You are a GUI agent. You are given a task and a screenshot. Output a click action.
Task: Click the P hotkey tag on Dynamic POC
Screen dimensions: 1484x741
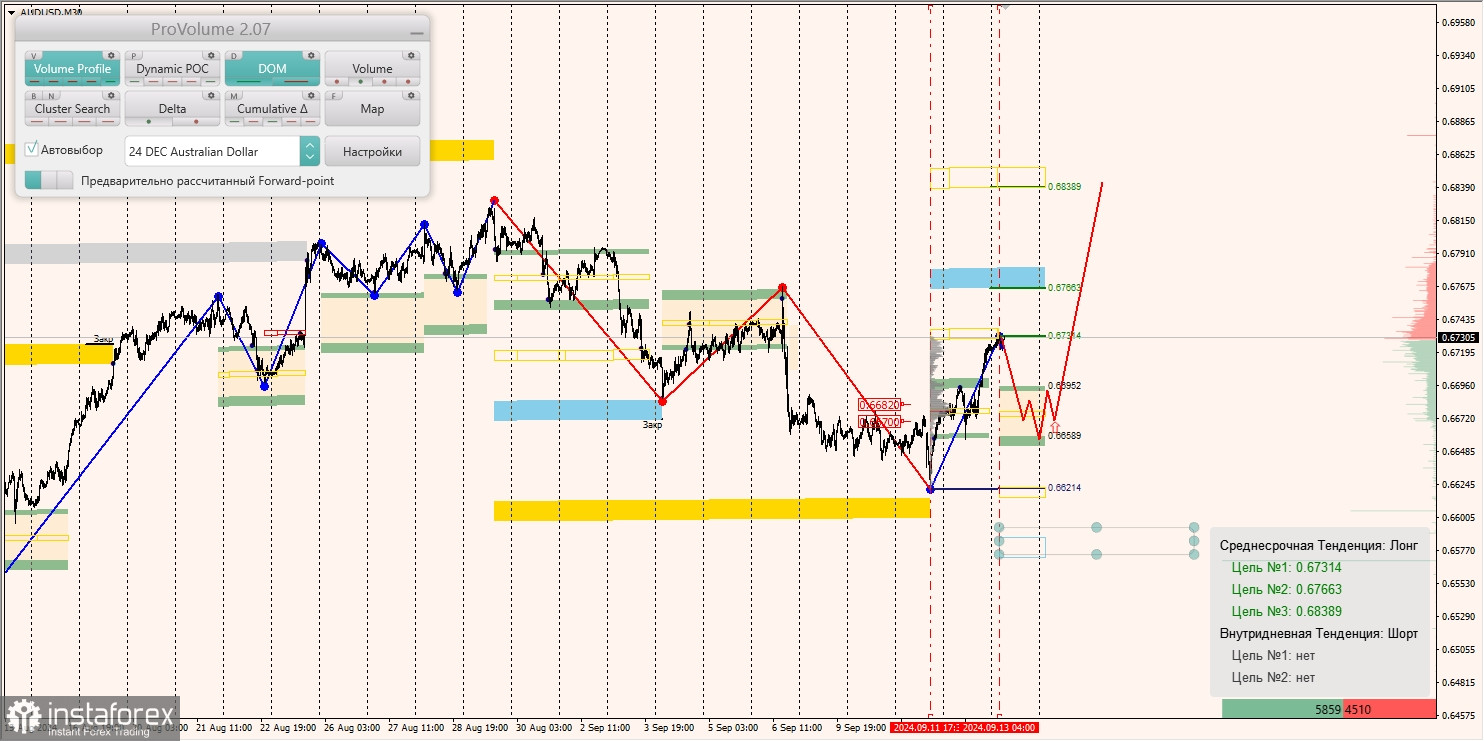(135, 56)
